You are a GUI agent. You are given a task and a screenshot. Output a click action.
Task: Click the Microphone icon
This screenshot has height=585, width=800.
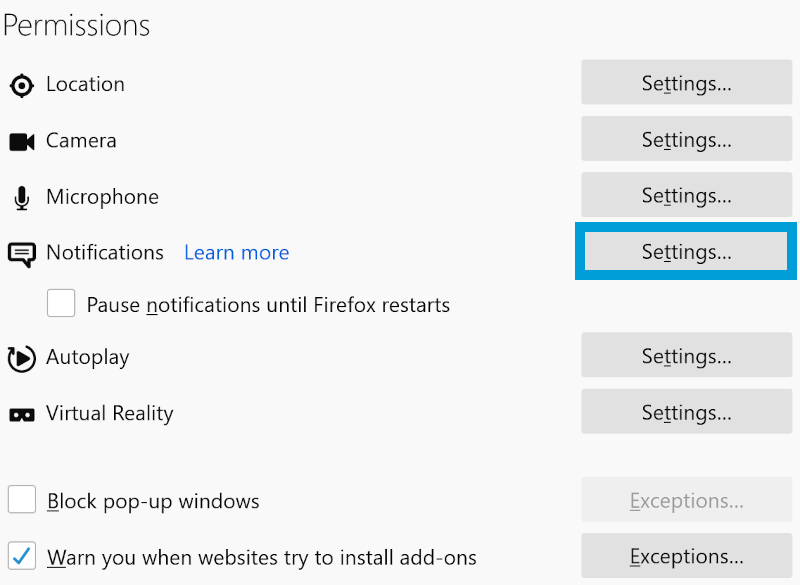click(21, 198)
